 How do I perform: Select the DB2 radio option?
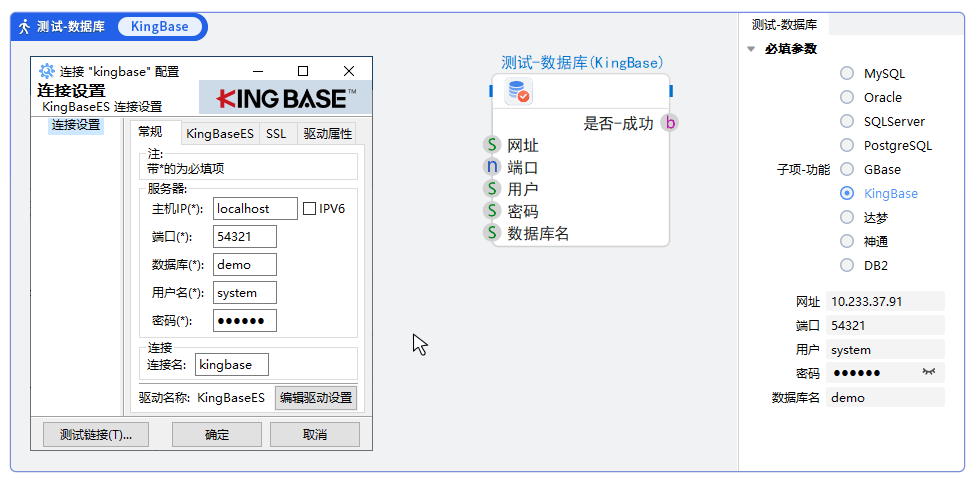847,265
